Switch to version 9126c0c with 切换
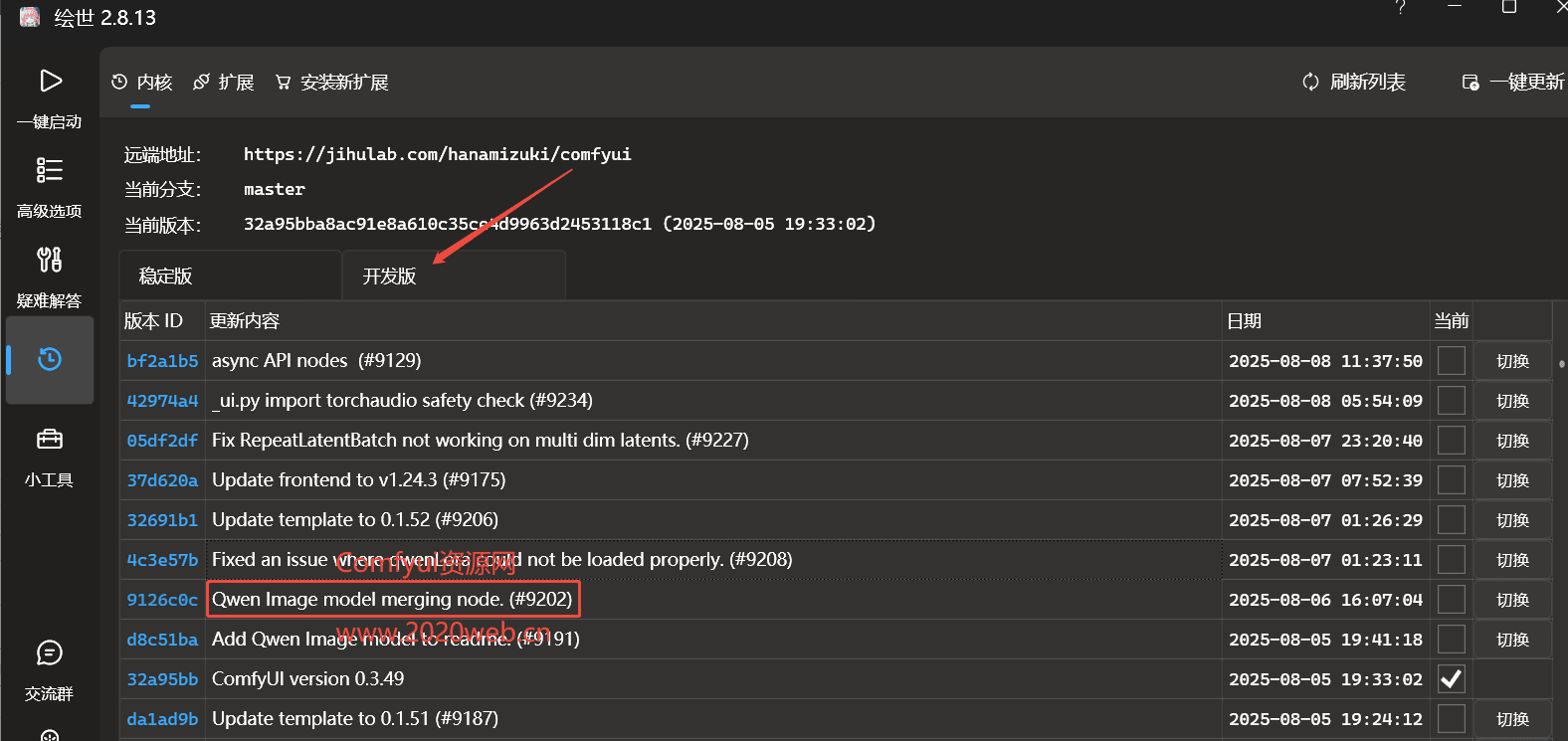This screenshot has height=741, width=1568. coord(1512,600)
